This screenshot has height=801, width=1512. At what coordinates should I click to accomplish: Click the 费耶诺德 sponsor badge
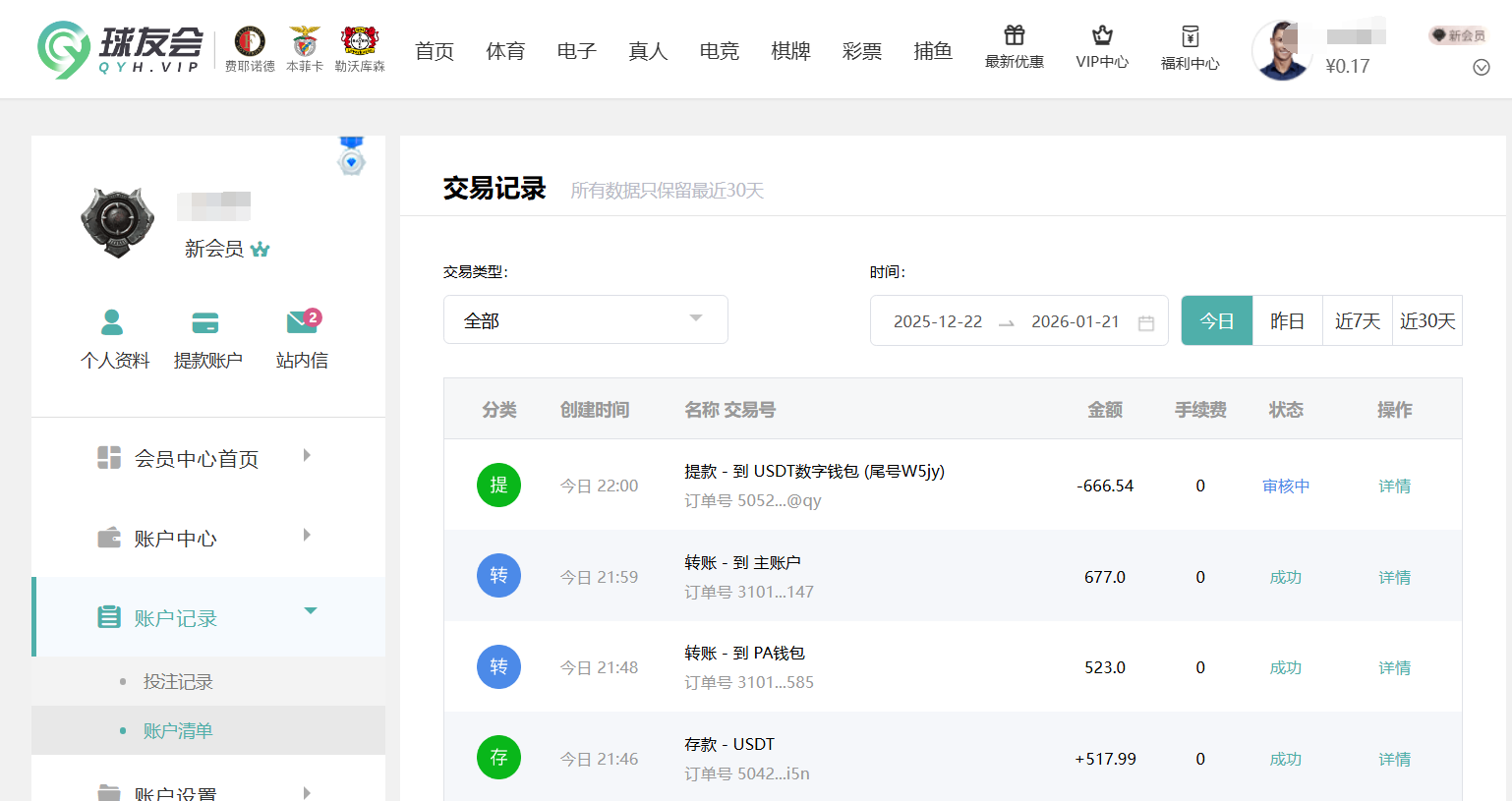[x=248, y=45]
